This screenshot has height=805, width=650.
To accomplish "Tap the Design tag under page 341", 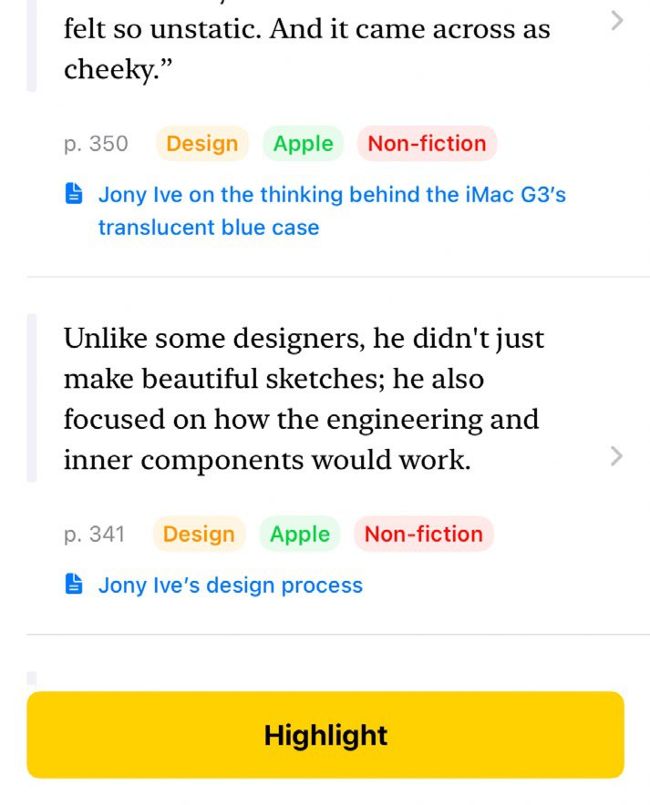I will [198, 534].
